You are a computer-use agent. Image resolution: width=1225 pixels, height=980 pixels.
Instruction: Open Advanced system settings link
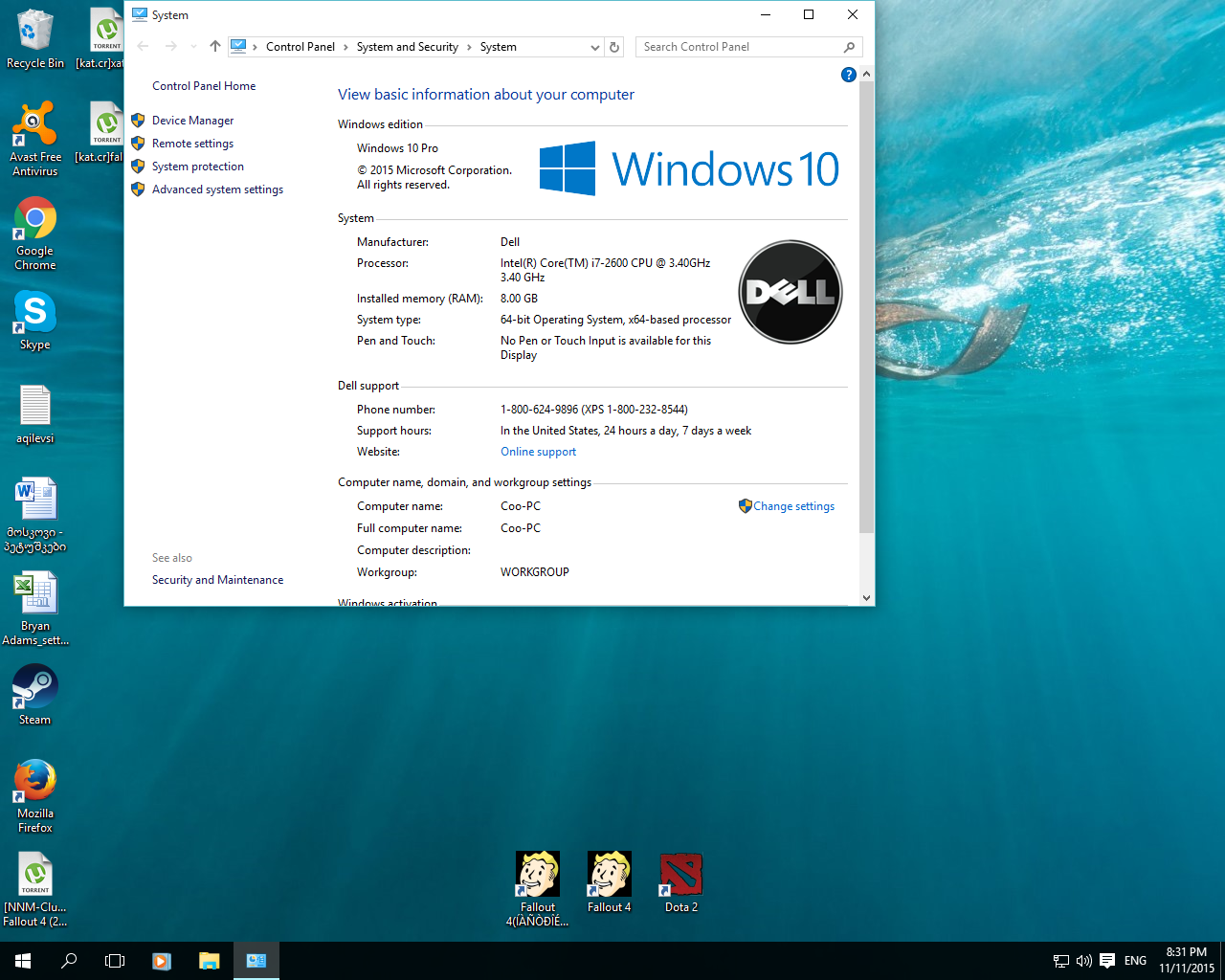click(x=217, y=189)
